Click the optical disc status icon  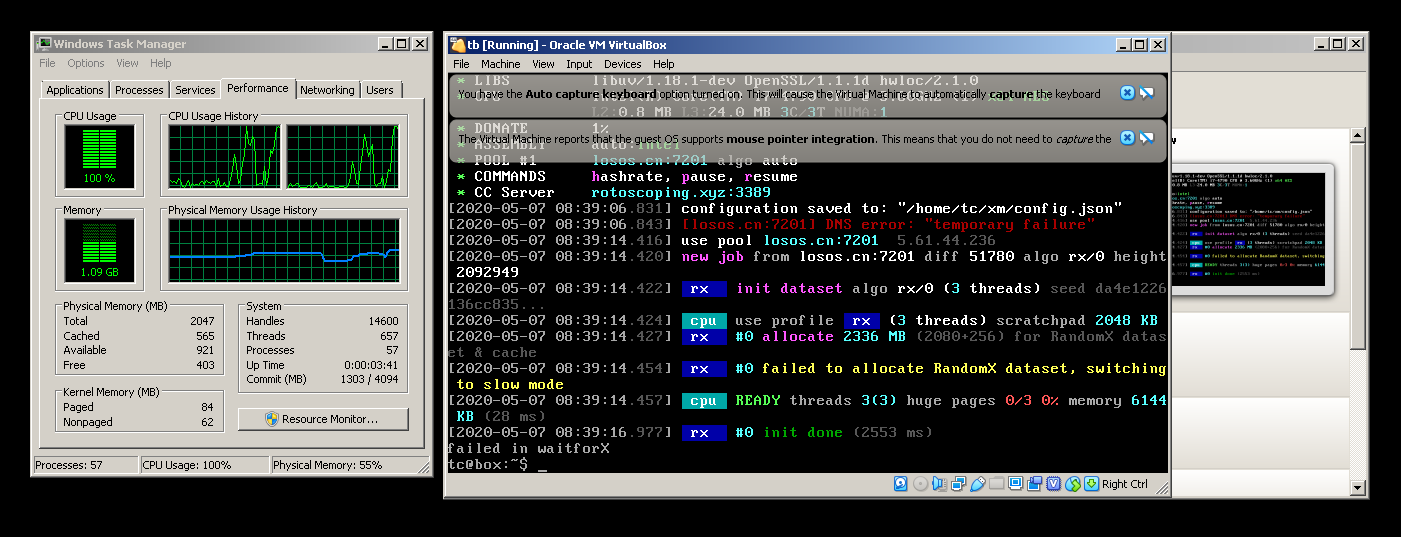920,484
